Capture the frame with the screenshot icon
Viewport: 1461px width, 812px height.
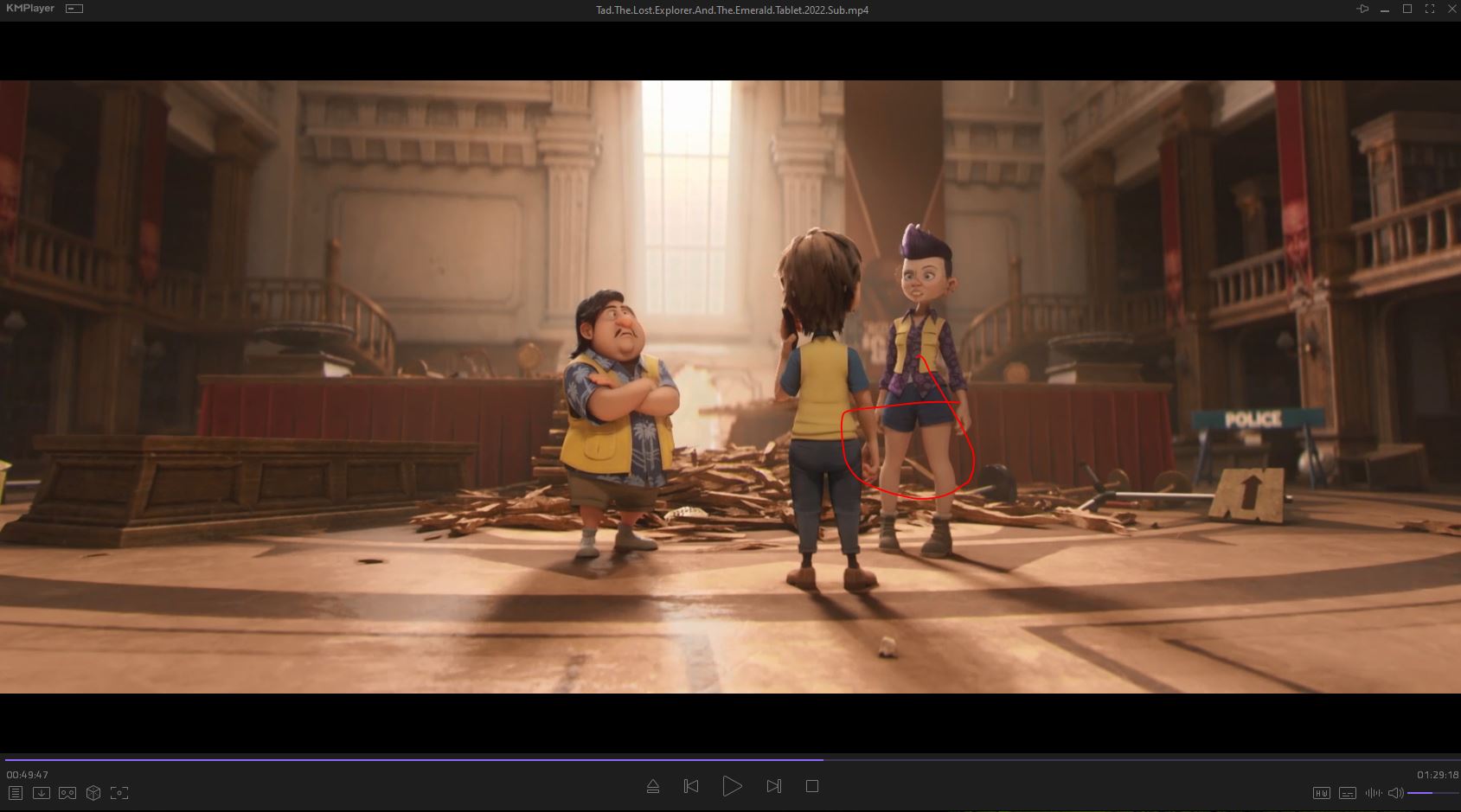tap(119, 793)
